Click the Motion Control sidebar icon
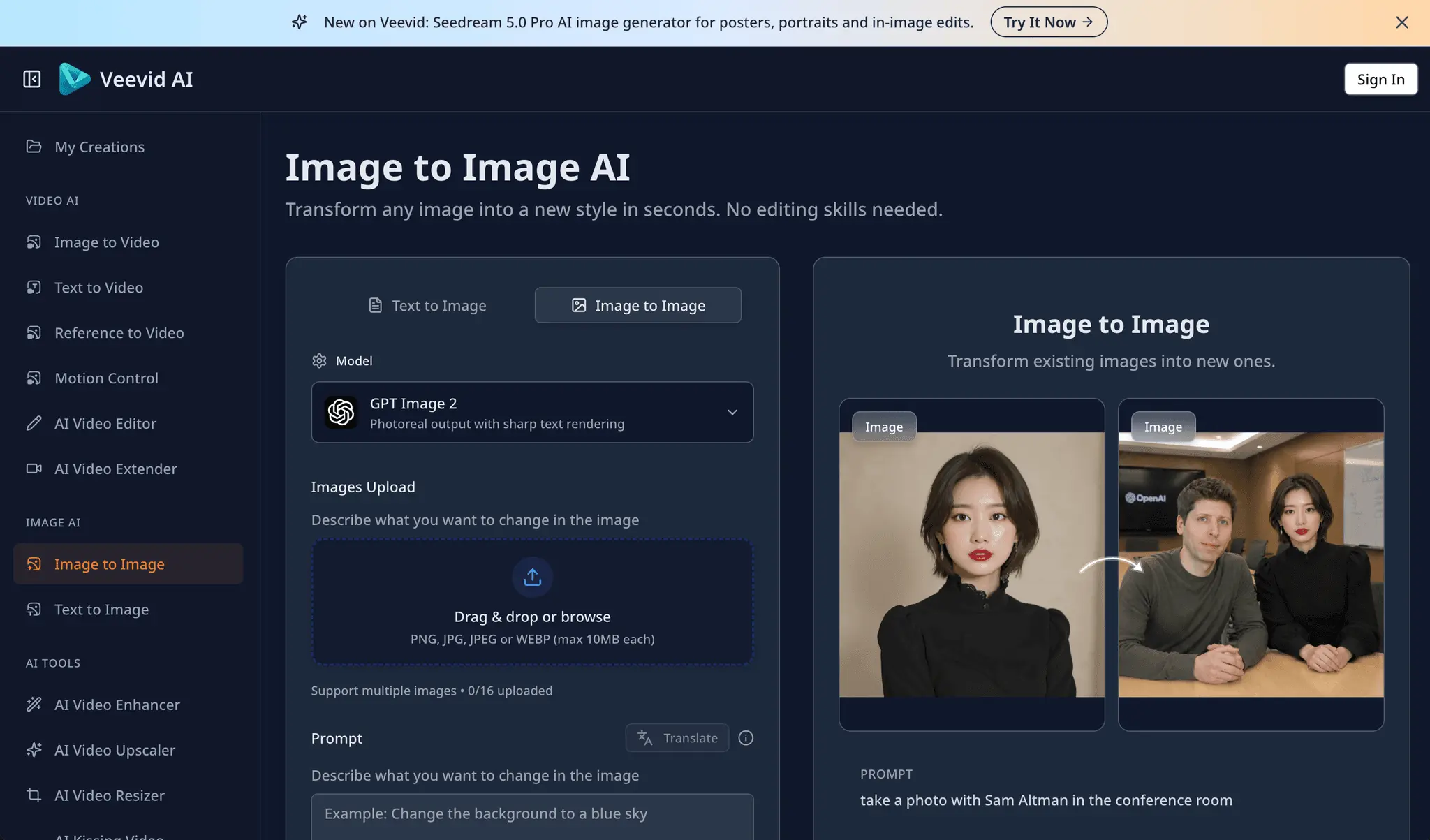This screenshot has width=1430, height=840. click(x=34, y=378)
